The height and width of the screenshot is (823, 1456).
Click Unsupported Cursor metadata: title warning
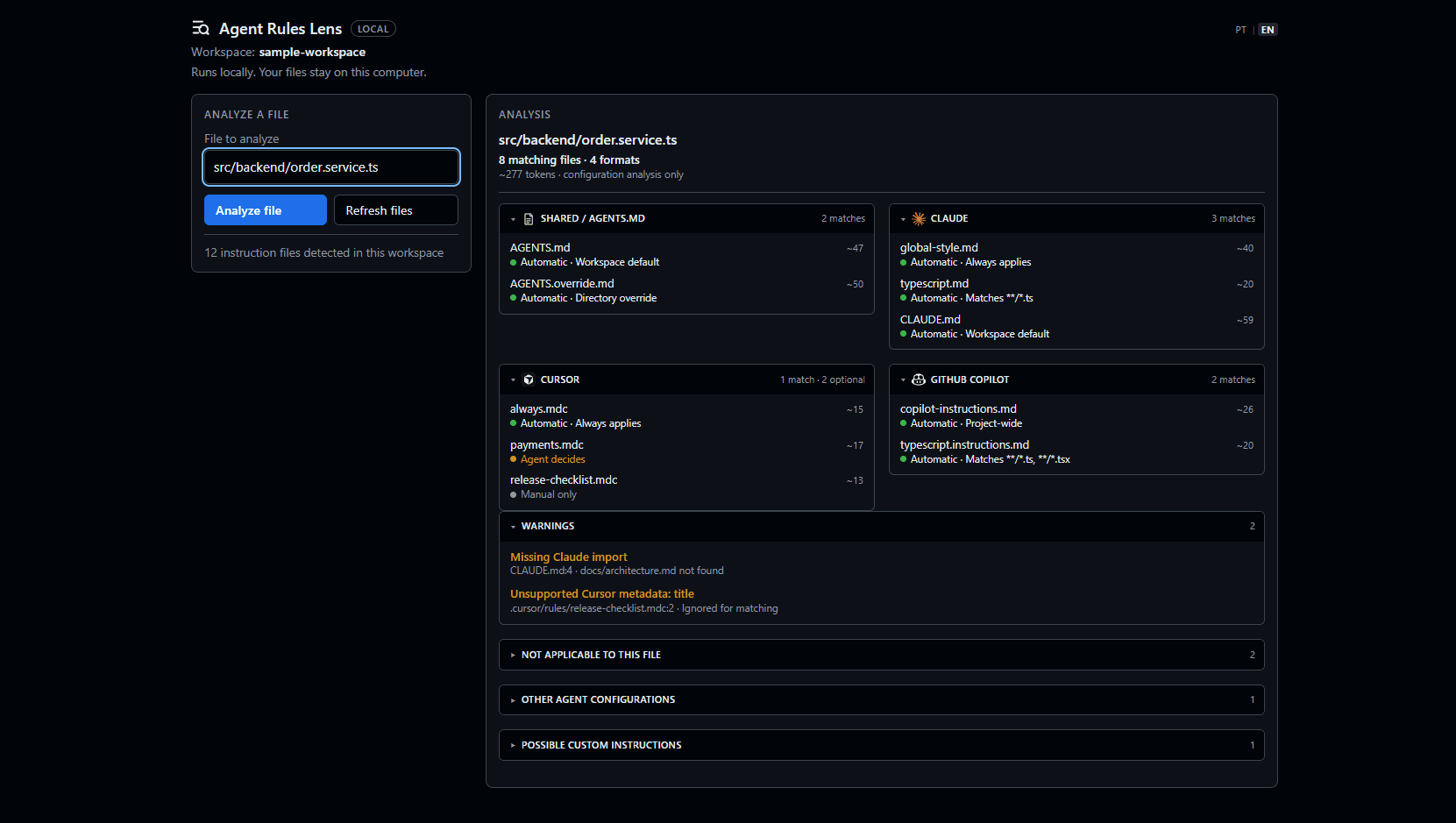click(x=602, y=594)
